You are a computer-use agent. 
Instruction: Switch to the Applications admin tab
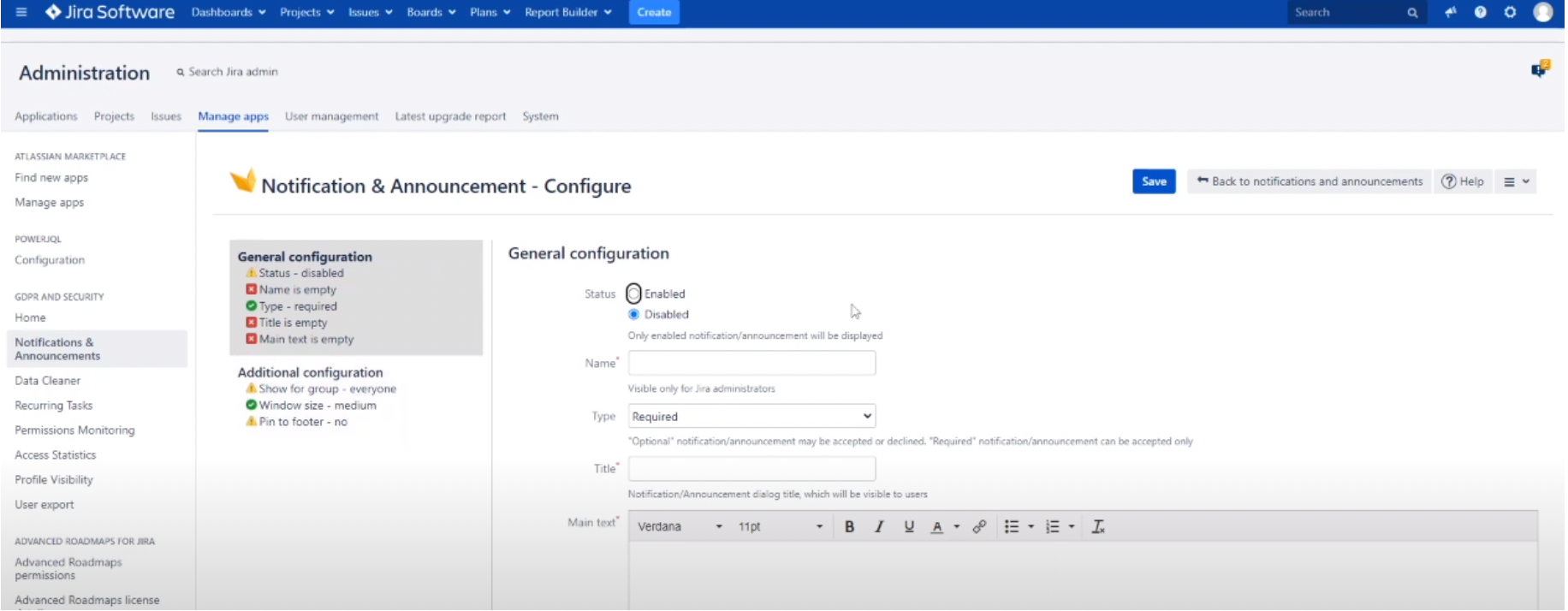(46, 116)
